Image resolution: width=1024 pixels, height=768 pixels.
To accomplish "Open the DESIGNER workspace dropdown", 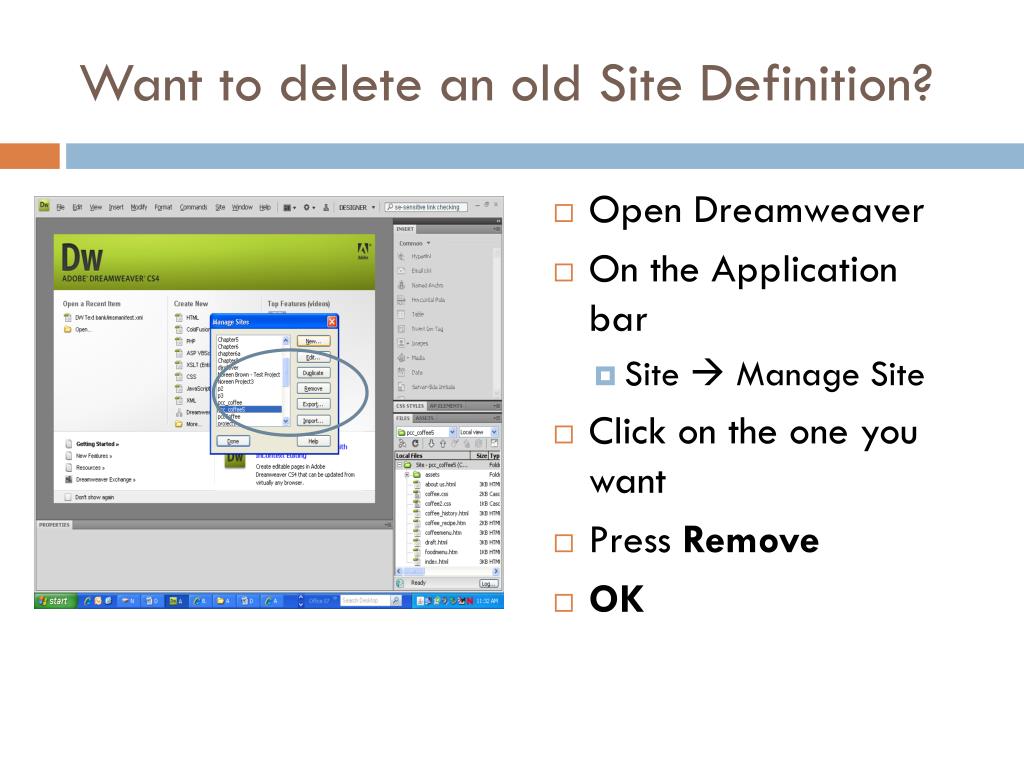I will point(357,207).
